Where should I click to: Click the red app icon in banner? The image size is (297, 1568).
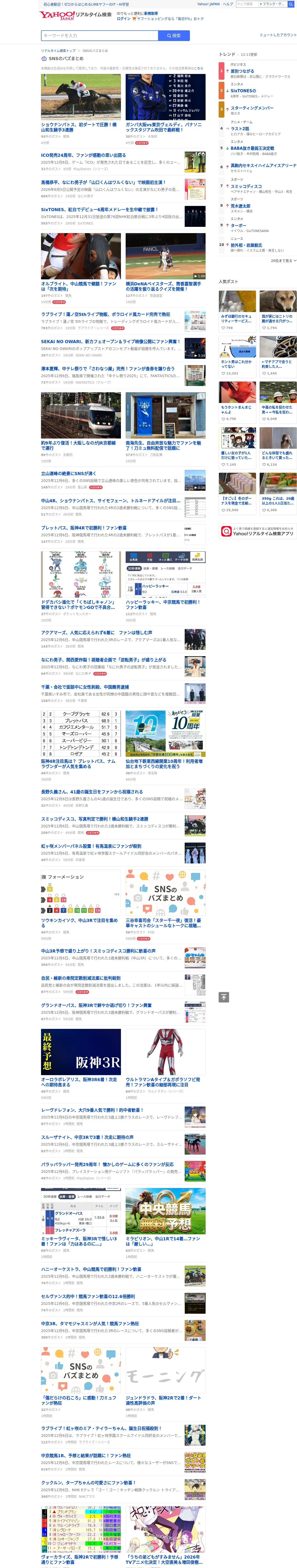pyautogui.click(x=226, y=531)
